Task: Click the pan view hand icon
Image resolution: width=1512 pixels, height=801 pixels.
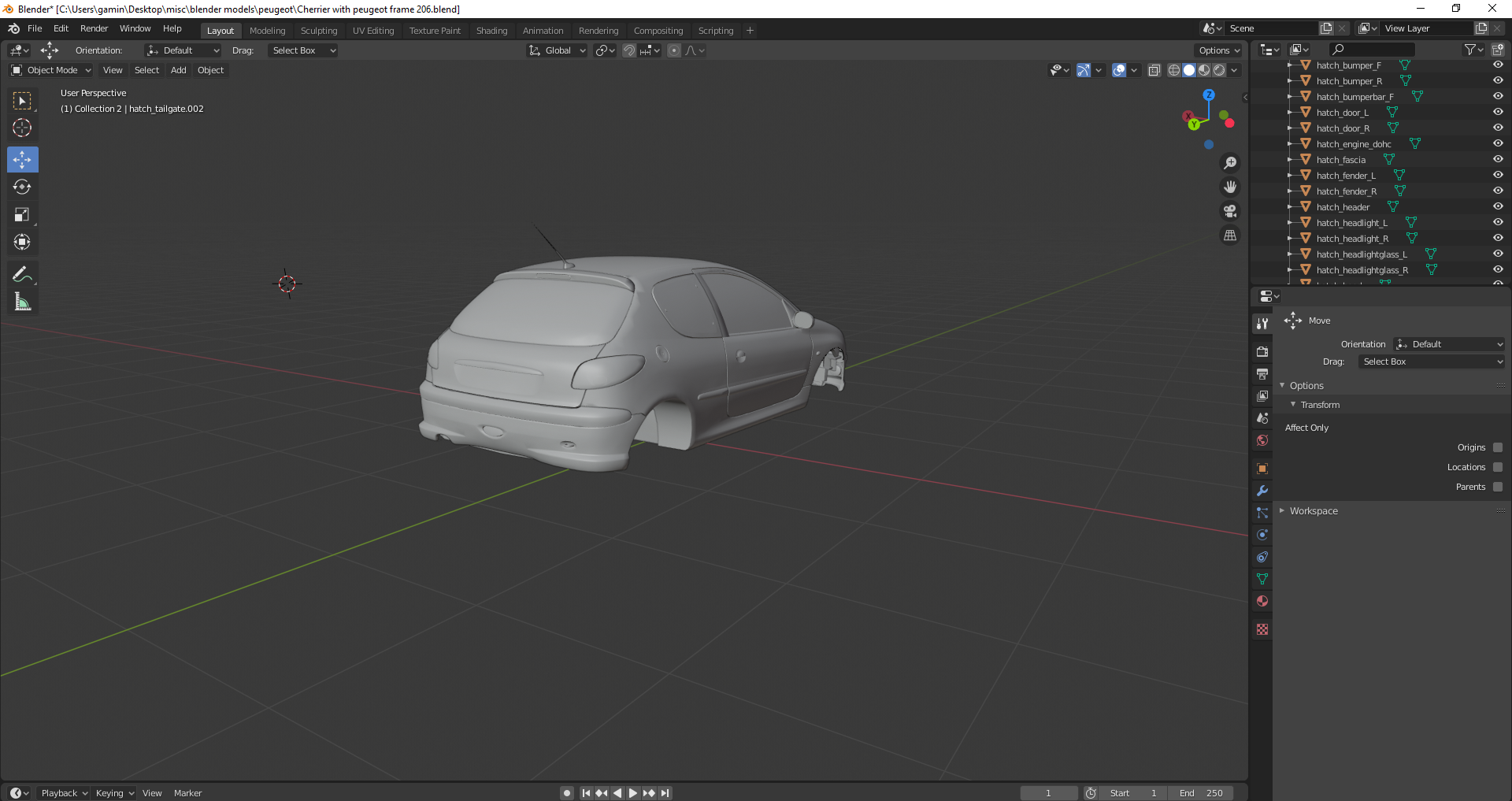Action: tap(1230, 187)
